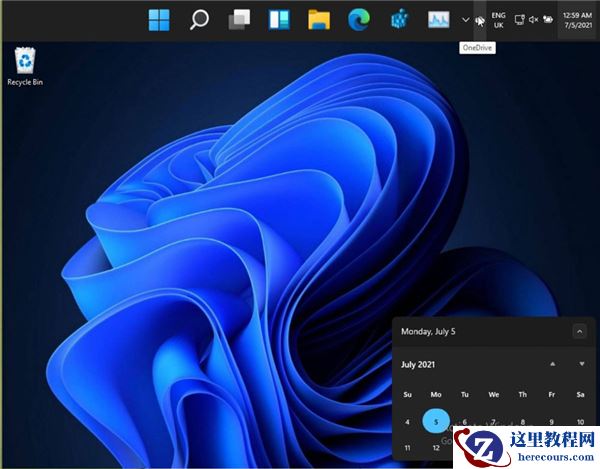Viewport: 600px width, 469px height.
Task: Open Task View from the taskbar
Action: click(239, 20)
